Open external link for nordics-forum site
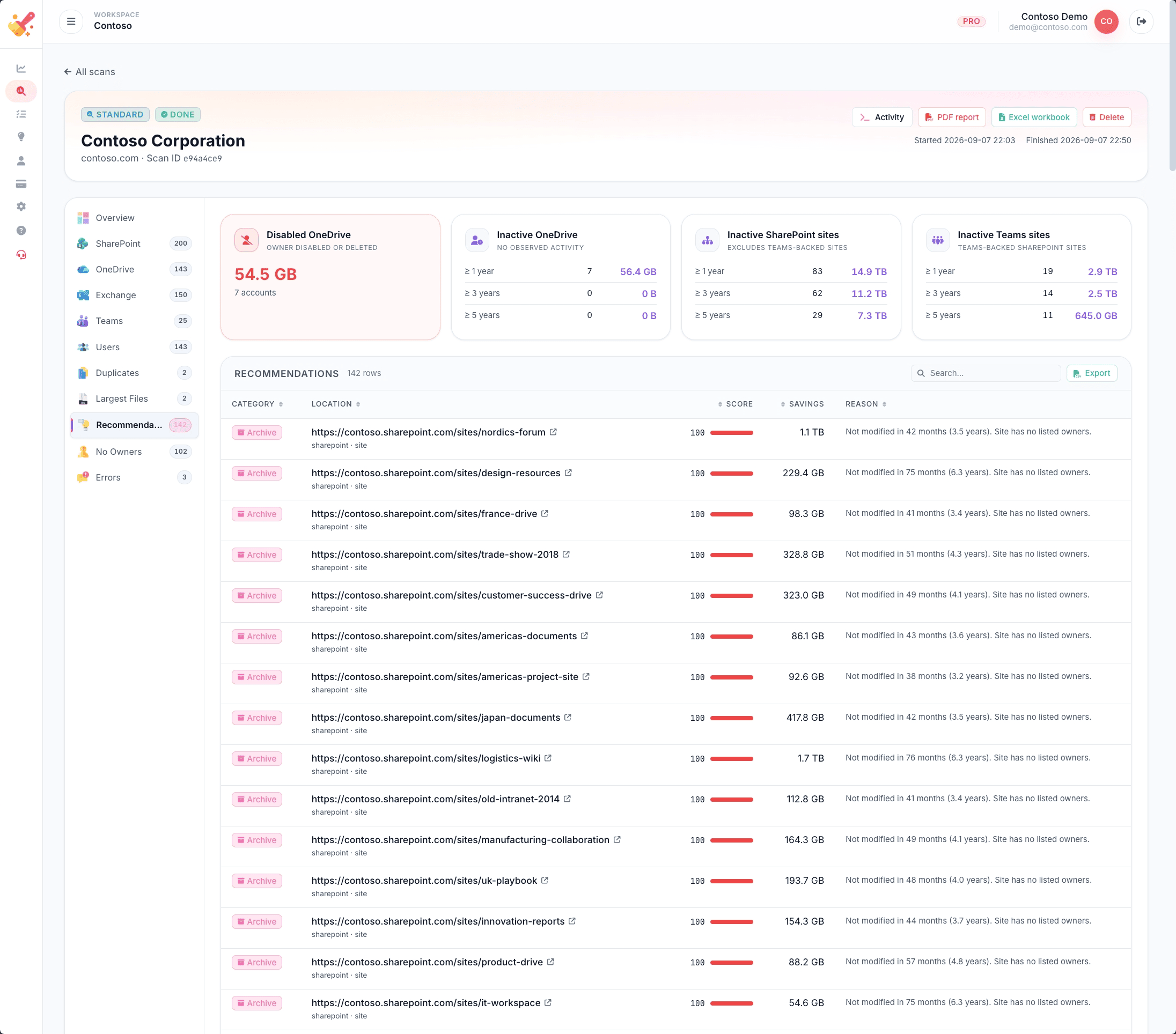This screenshot has width=1176, height=1034. (553, 432)
